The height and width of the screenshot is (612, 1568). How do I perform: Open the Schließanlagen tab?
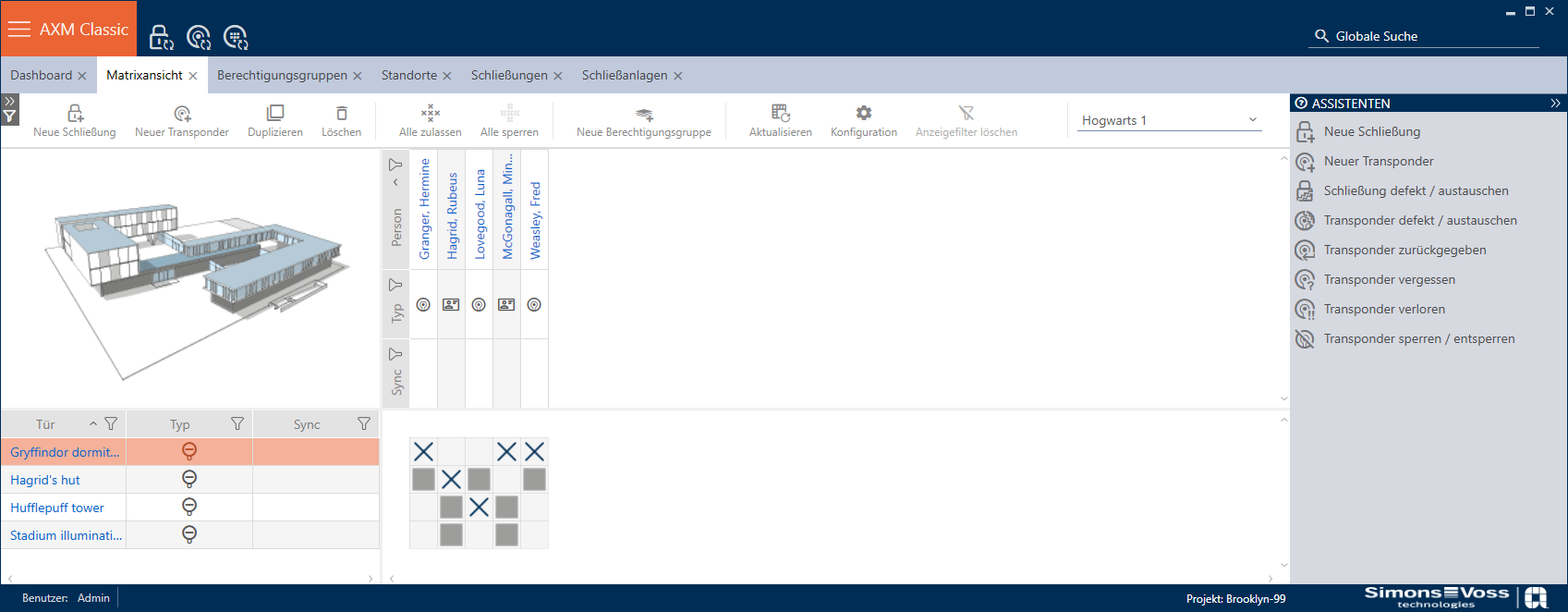[624, 76]
